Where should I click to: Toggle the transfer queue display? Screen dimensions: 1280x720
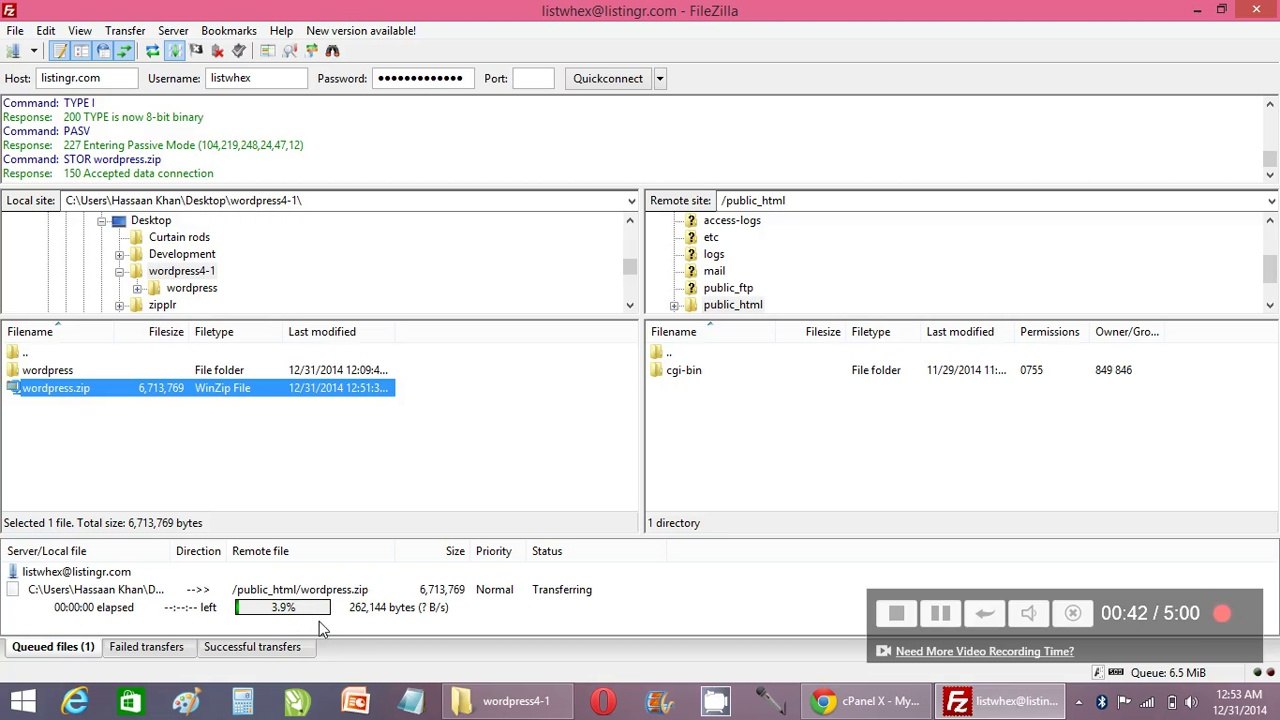pos(124,51)
